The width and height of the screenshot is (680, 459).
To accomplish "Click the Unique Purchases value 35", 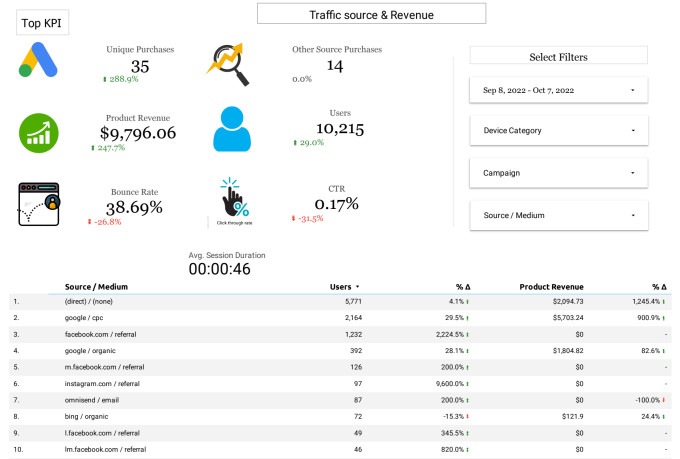I will (x=140, y=66).
